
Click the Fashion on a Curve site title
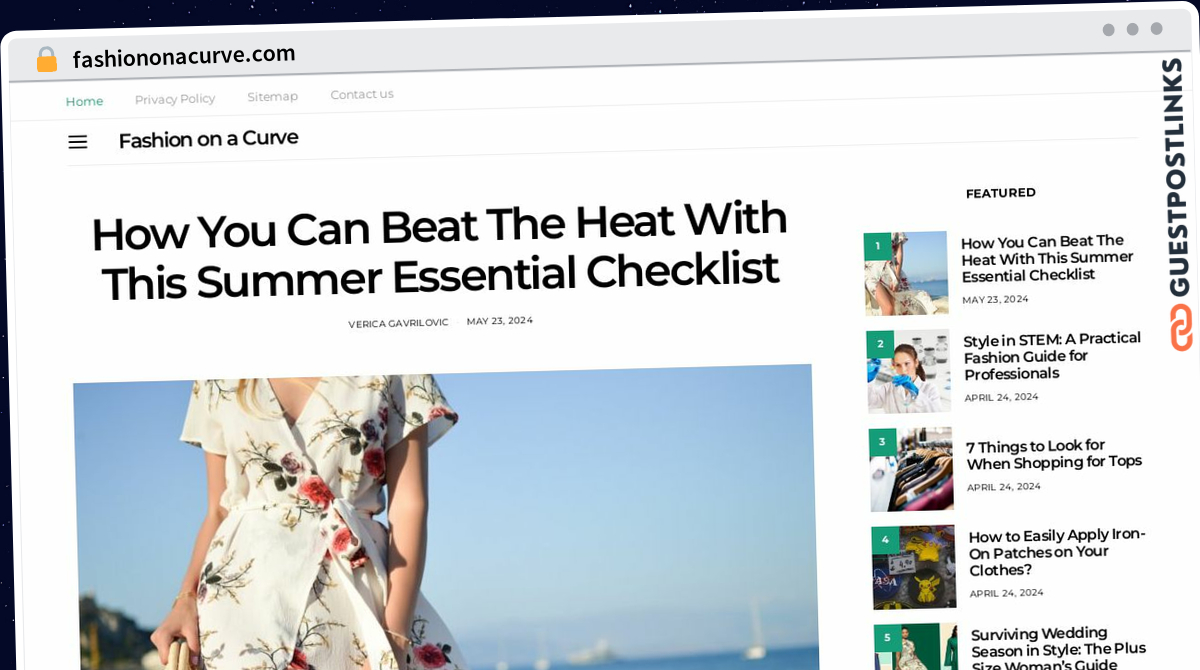coord(208,139)
